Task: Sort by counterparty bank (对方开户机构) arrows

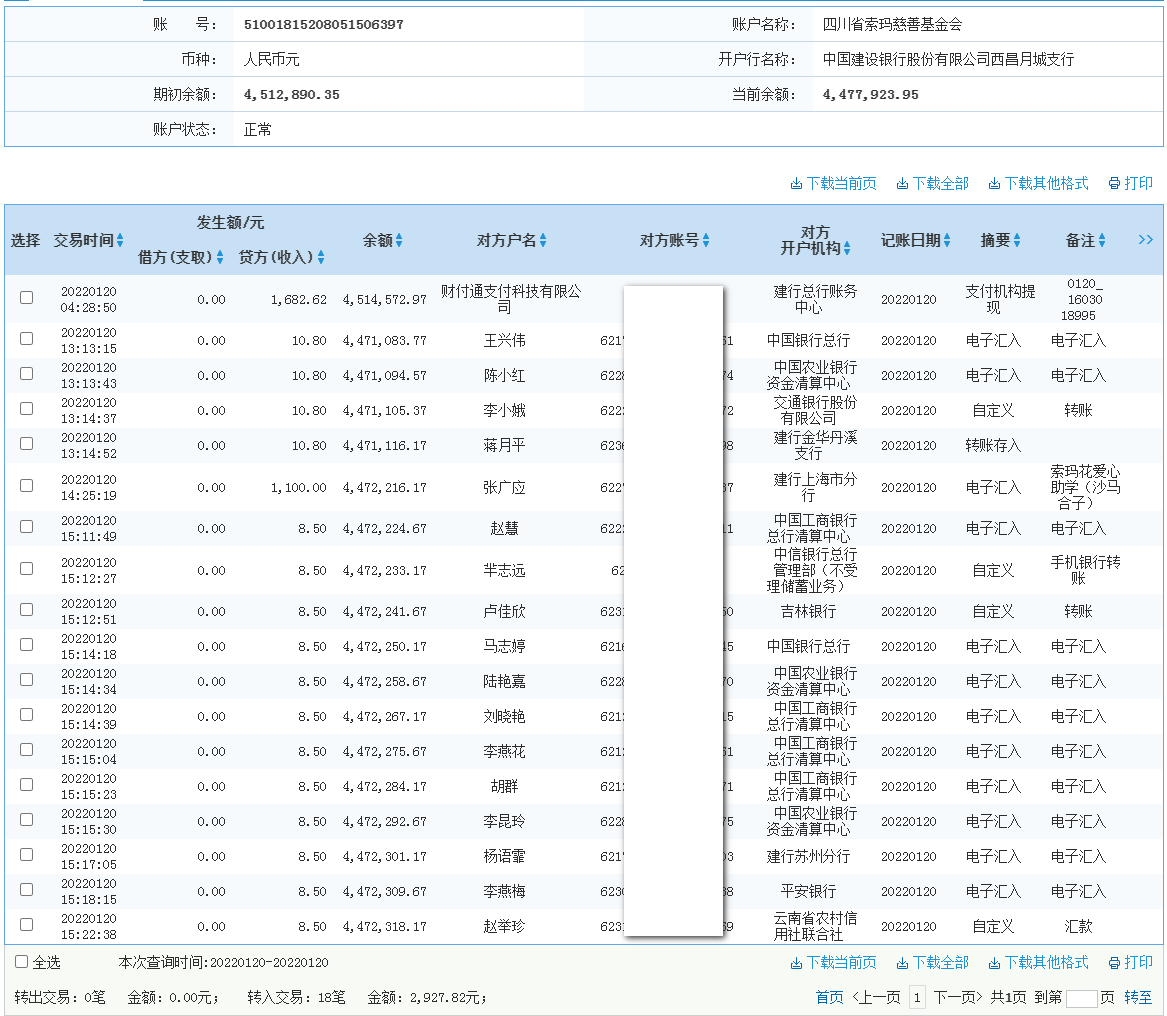Action: (x=847, y=249)
